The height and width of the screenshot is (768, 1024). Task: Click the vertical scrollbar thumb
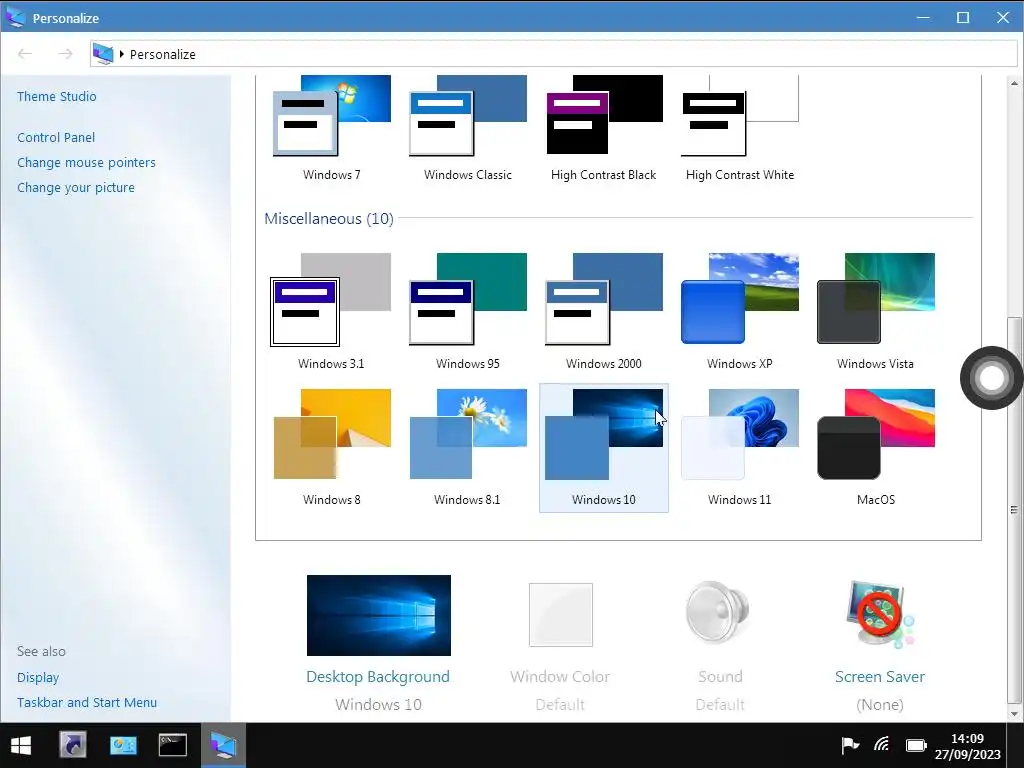(1014, 509)
